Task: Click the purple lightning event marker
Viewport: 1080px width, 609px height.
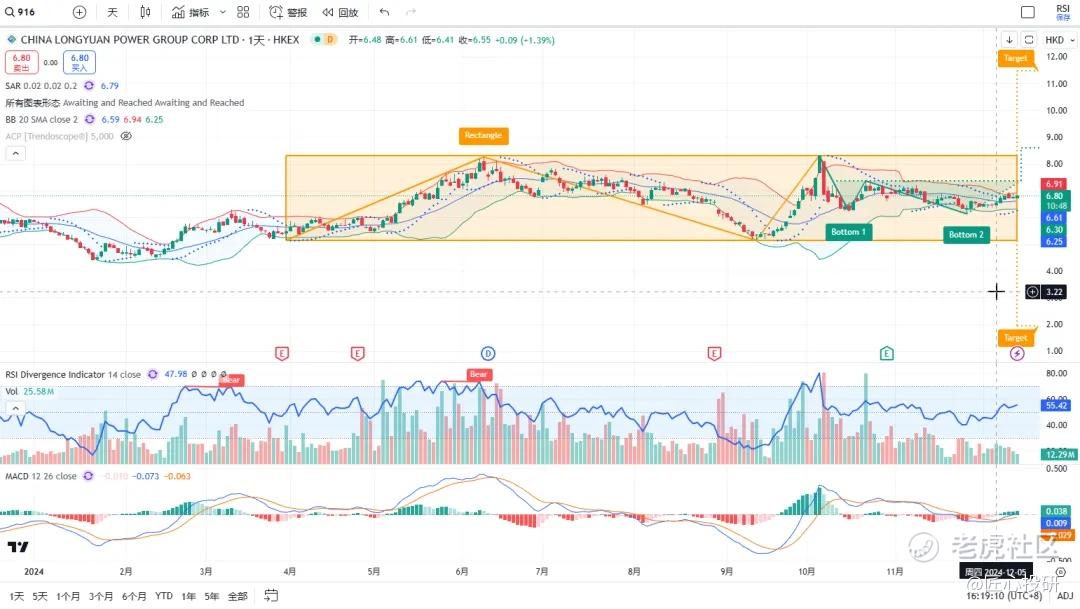Action: [x=1017, y=353]
